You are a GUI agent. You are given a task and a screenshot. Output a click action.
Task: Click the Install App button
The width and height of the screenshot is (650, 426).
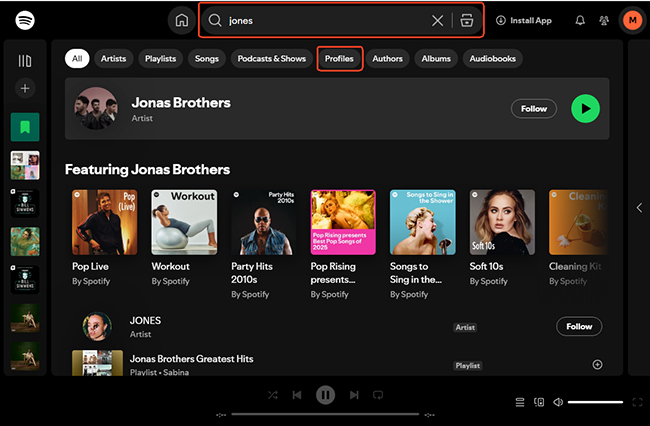[524, 20]
